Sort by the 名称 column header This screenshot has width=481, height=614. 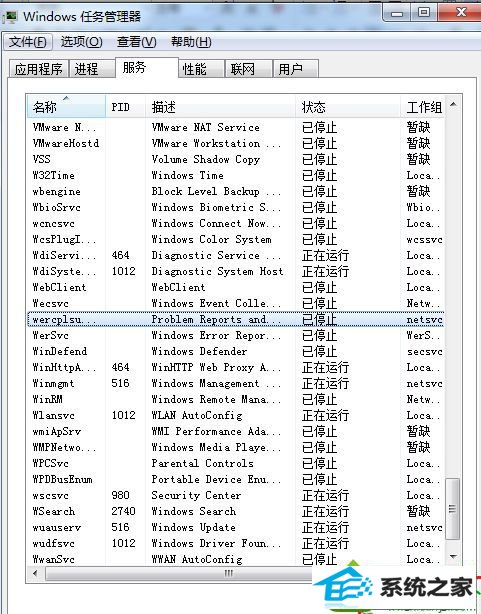point(66,107)
